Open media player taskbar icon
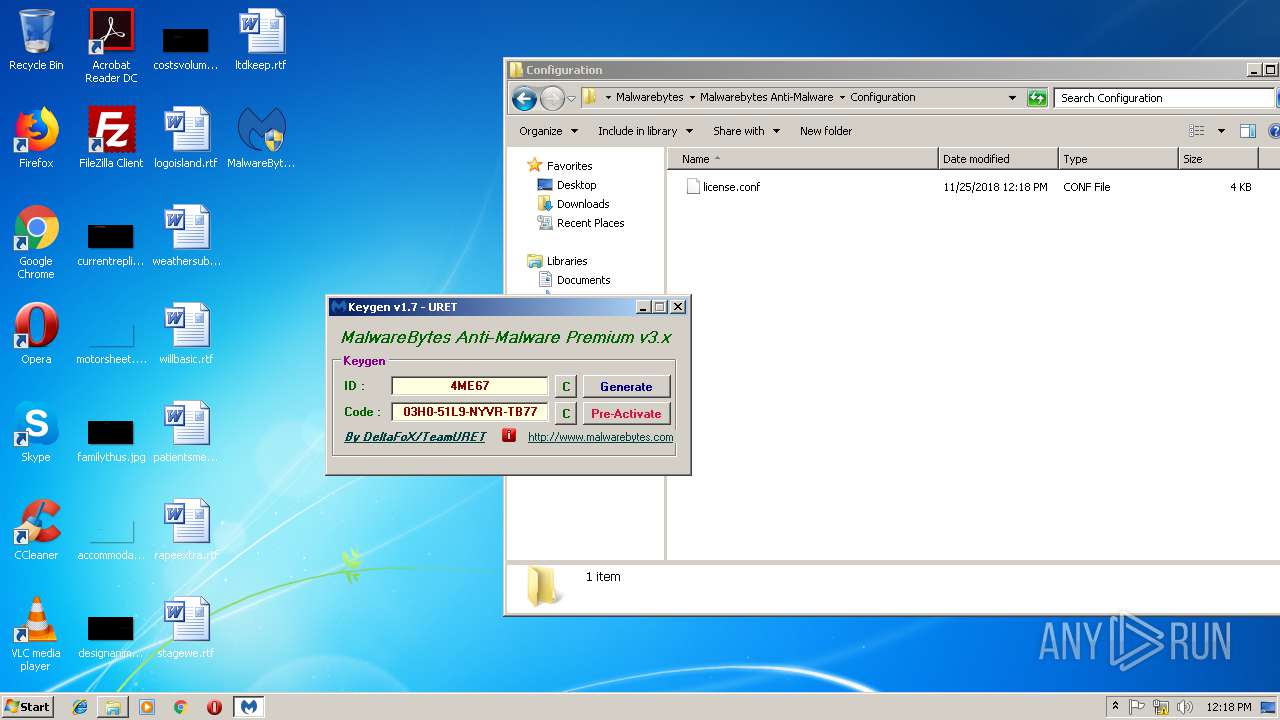This screenshot has height=720, width=1280. pos(147,707)
